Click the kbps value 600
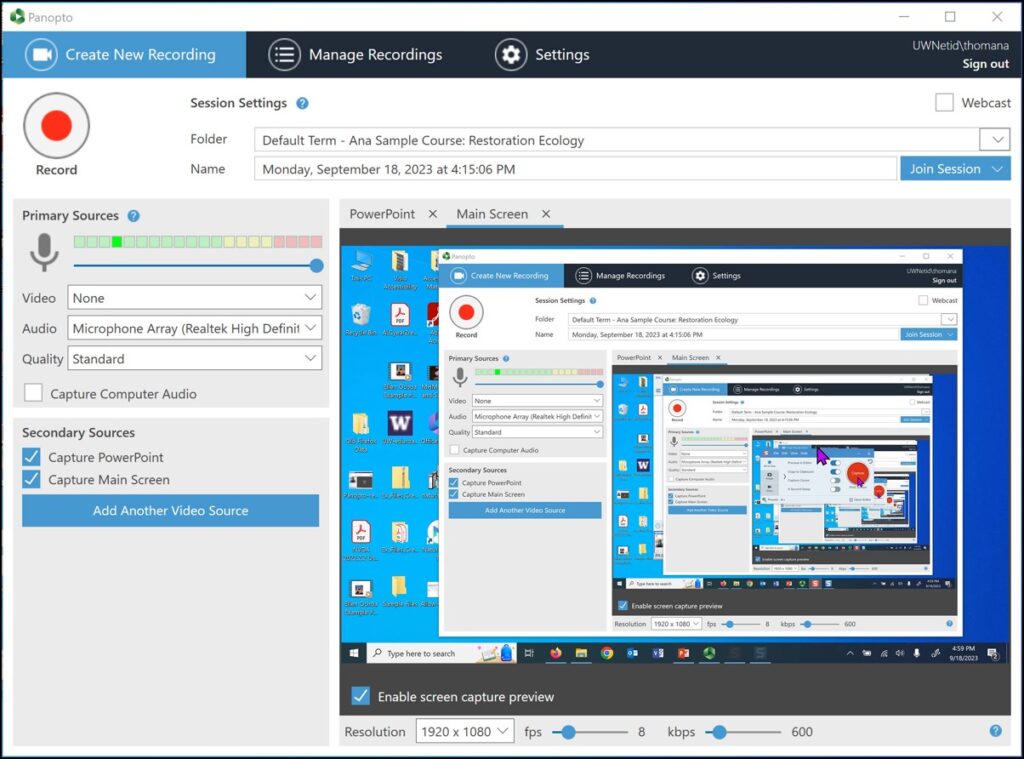Screen dimensions: 1024x759 (x=802, y=732)
